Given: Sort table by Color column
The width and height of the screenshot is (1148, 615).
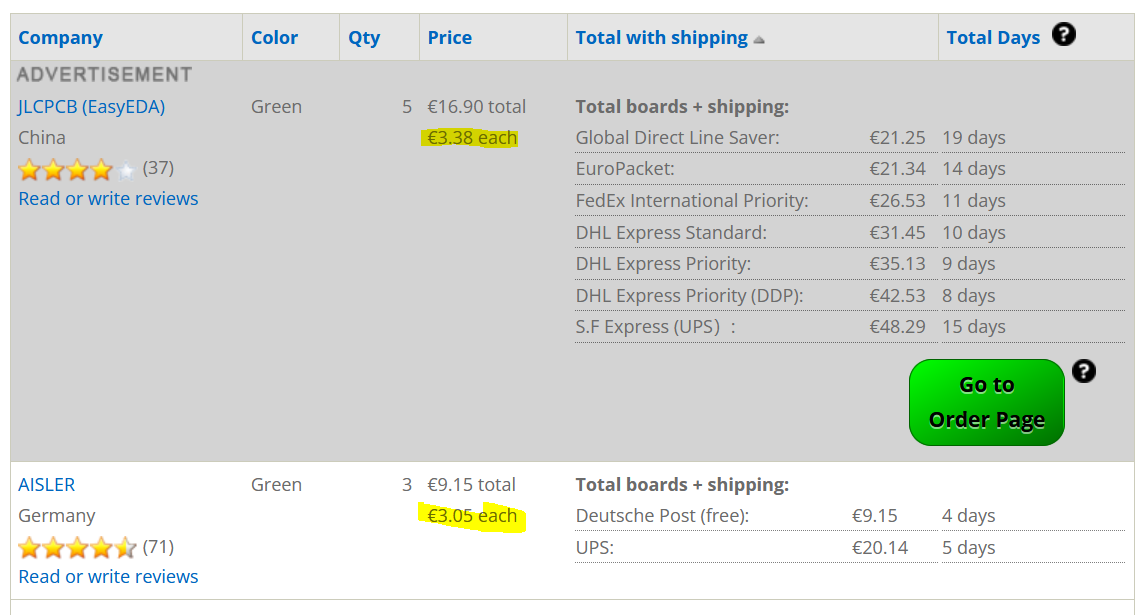Looking at the screenshot, I should pos(275,37).
